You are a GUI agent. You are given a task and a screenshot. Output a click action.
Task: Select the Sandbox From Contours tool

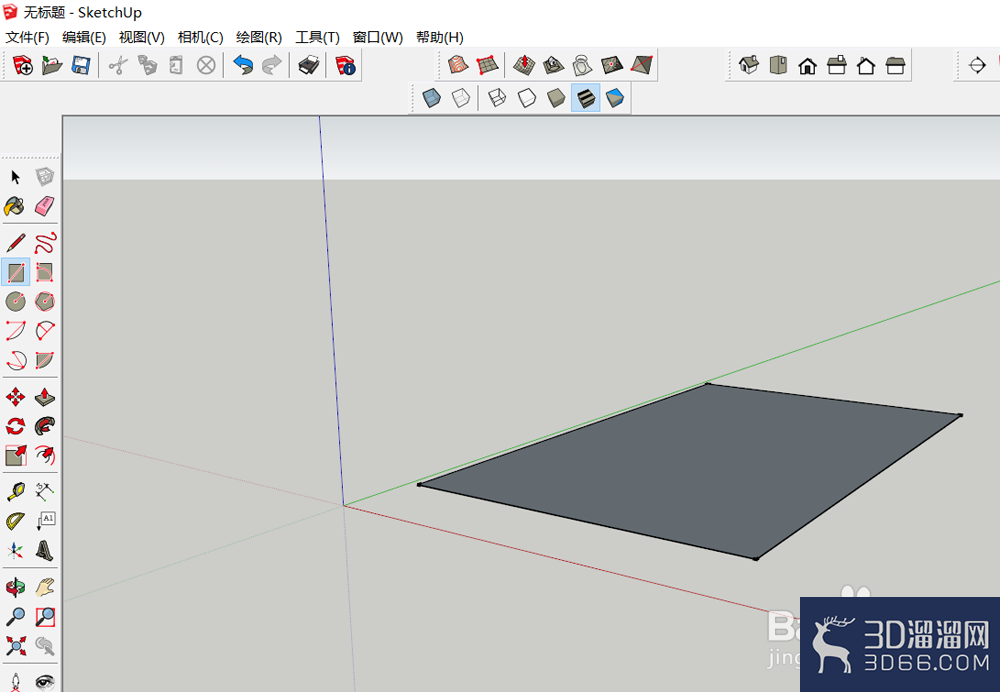(x=458, y=64)
